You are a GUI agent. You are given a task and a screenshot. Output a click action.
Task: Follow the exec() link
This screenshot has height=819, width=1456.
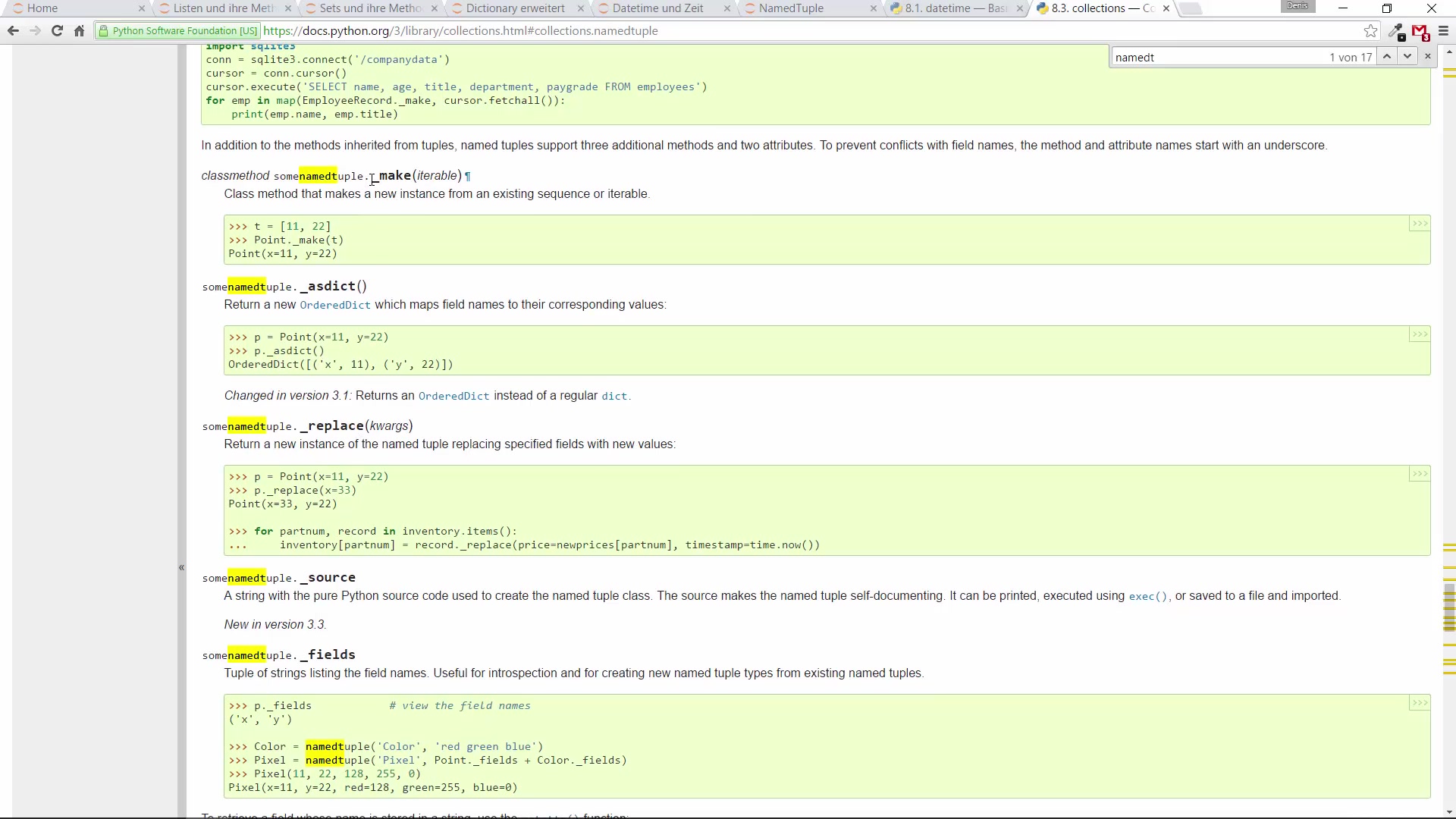click(x=1148, y=597)
